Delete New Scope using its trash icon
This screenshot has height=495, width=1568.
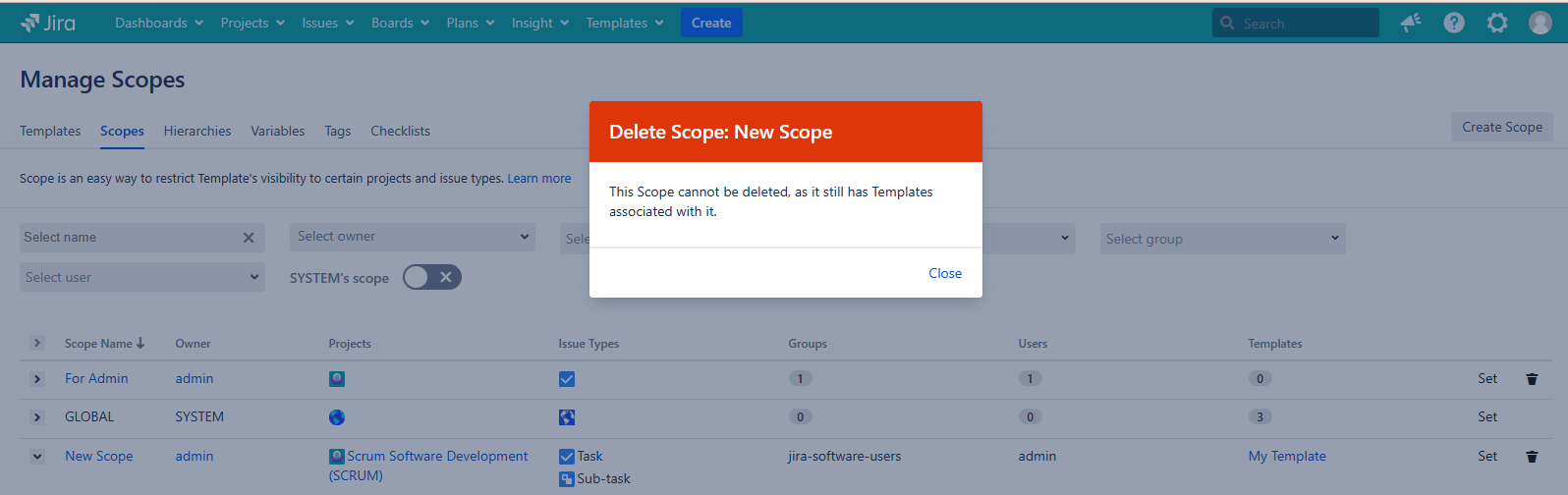coord(1531,457)
